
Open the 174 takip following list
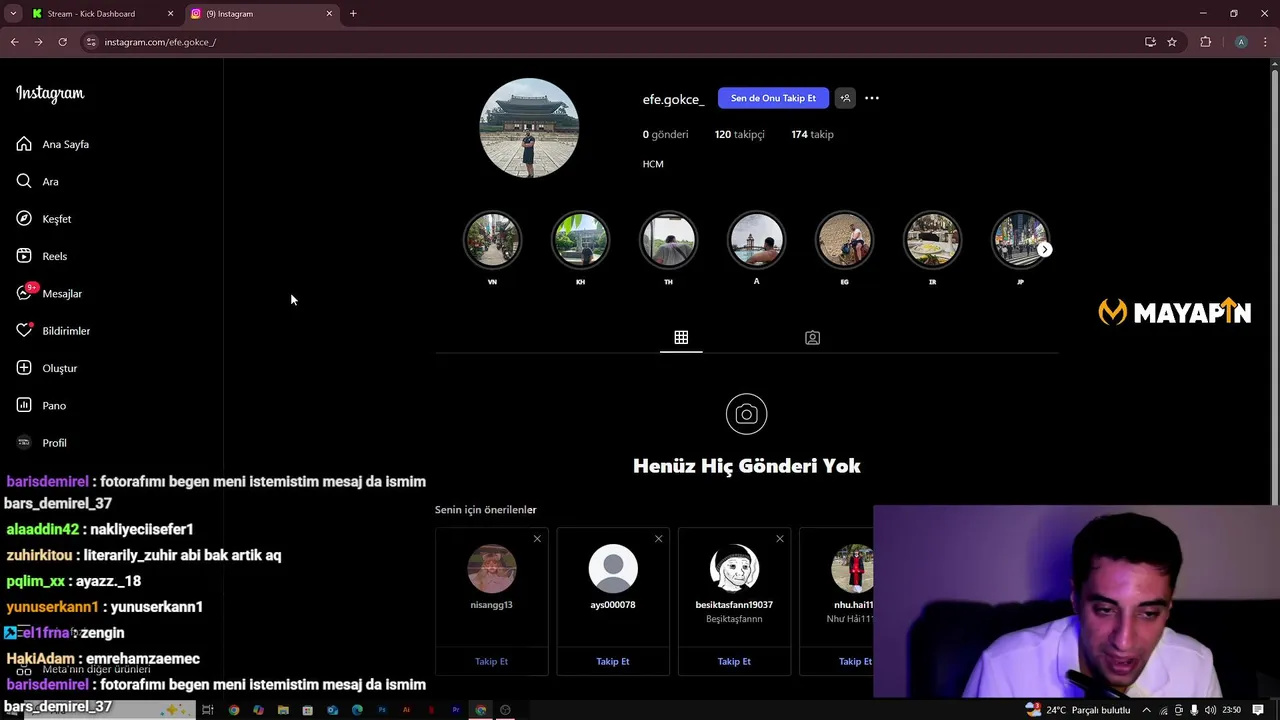pos(812,134)
